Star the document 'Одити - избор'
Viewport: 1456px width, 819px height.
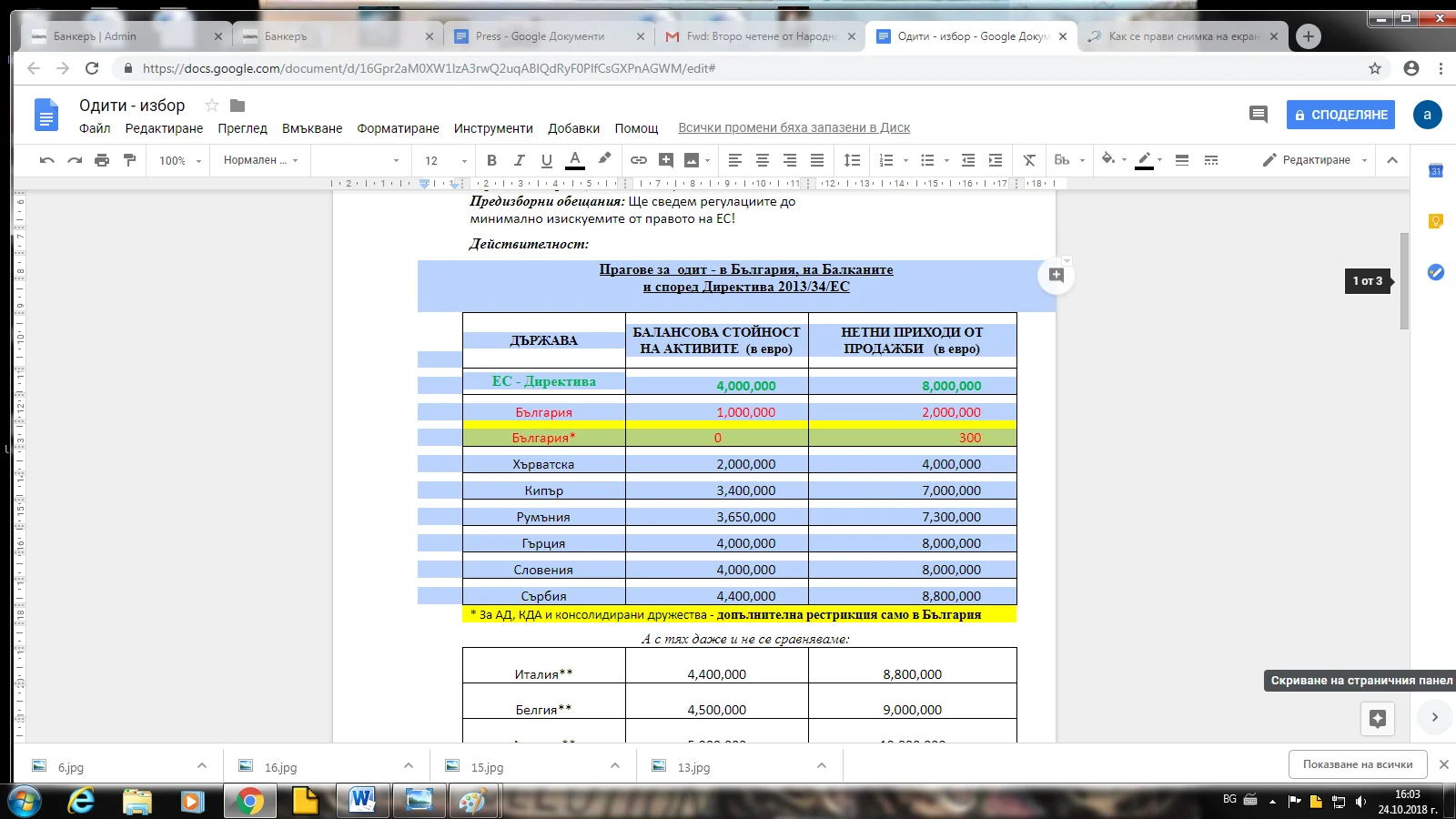coord(212,106)
